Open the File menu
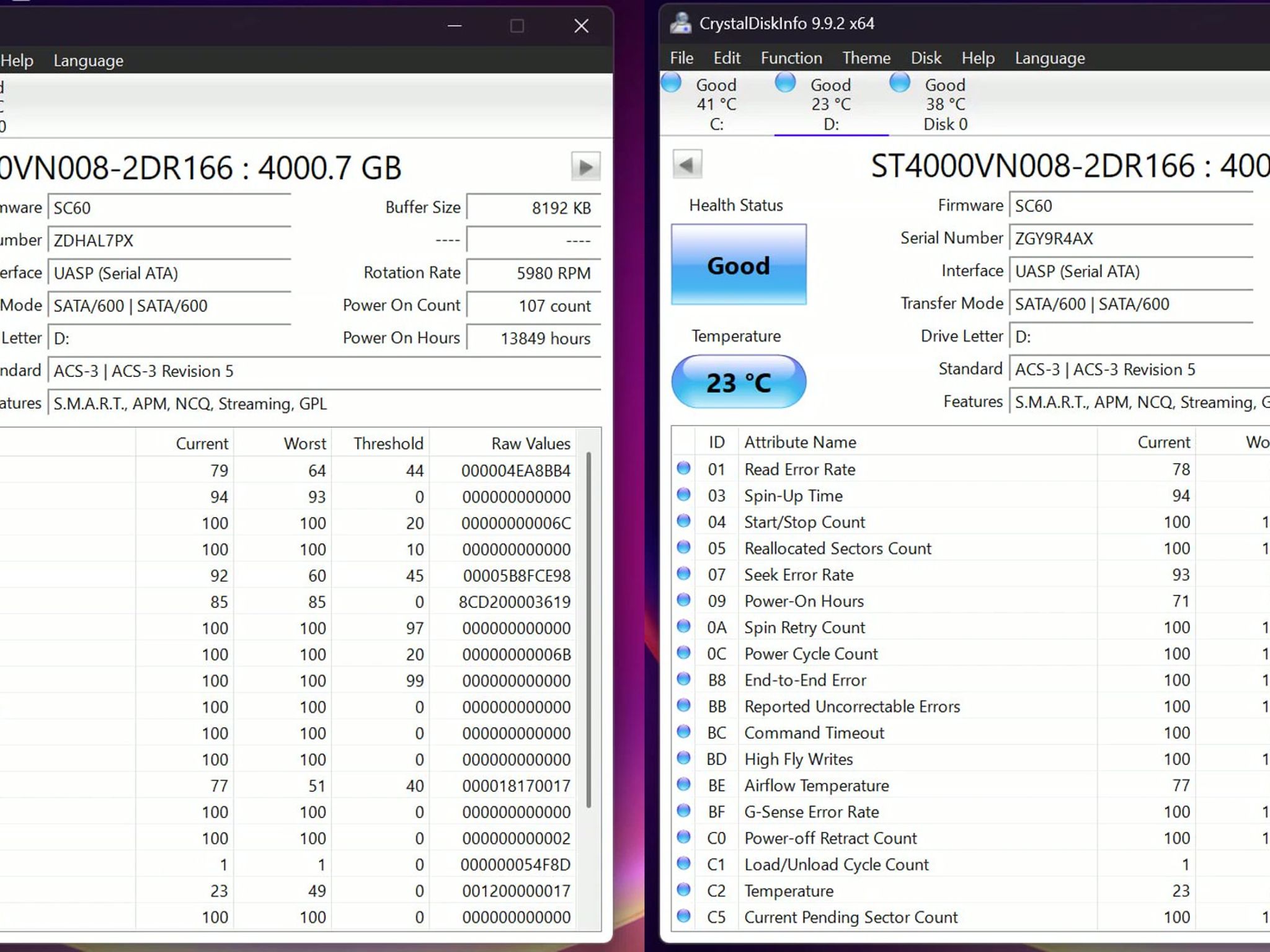Viewport: 1270px width, 952px height. pyautogui.click(x=682, y=58)
